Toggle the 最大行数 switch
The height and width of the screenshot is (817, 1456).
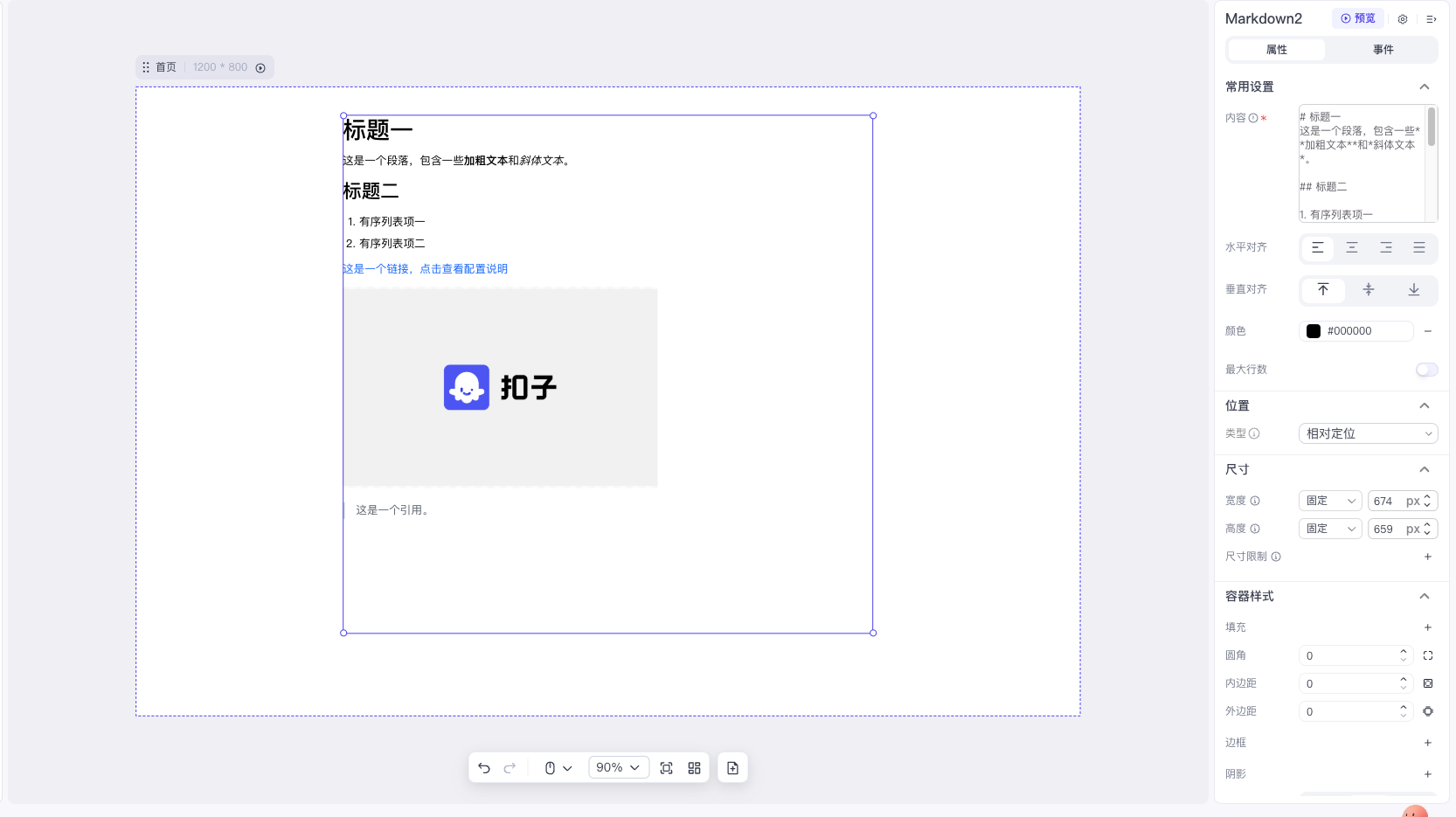(x=1426, y=369)
